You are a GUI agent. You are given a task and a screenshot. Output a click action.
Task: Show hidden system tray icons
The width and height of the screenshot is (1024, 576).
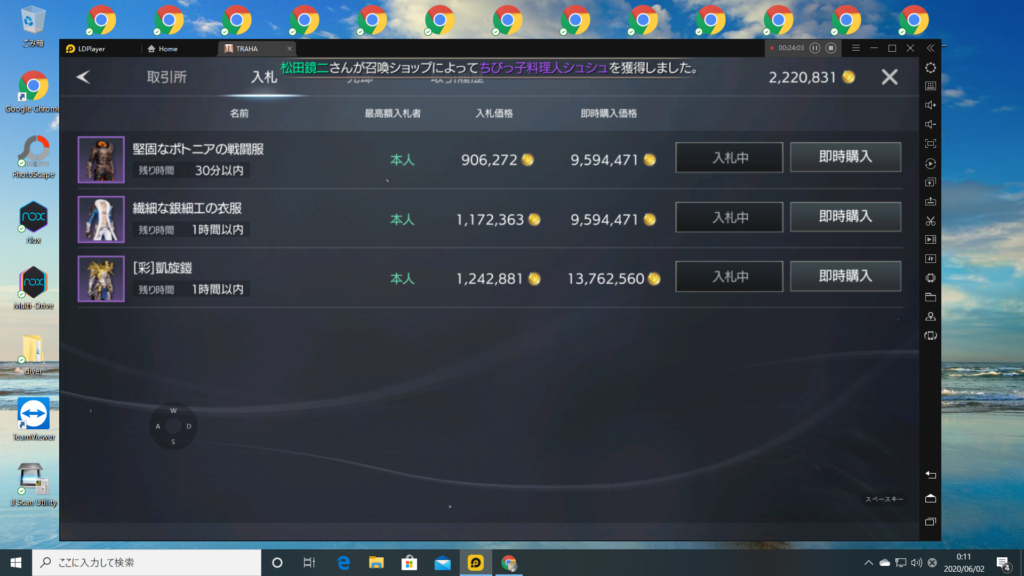tap(868, 563)
